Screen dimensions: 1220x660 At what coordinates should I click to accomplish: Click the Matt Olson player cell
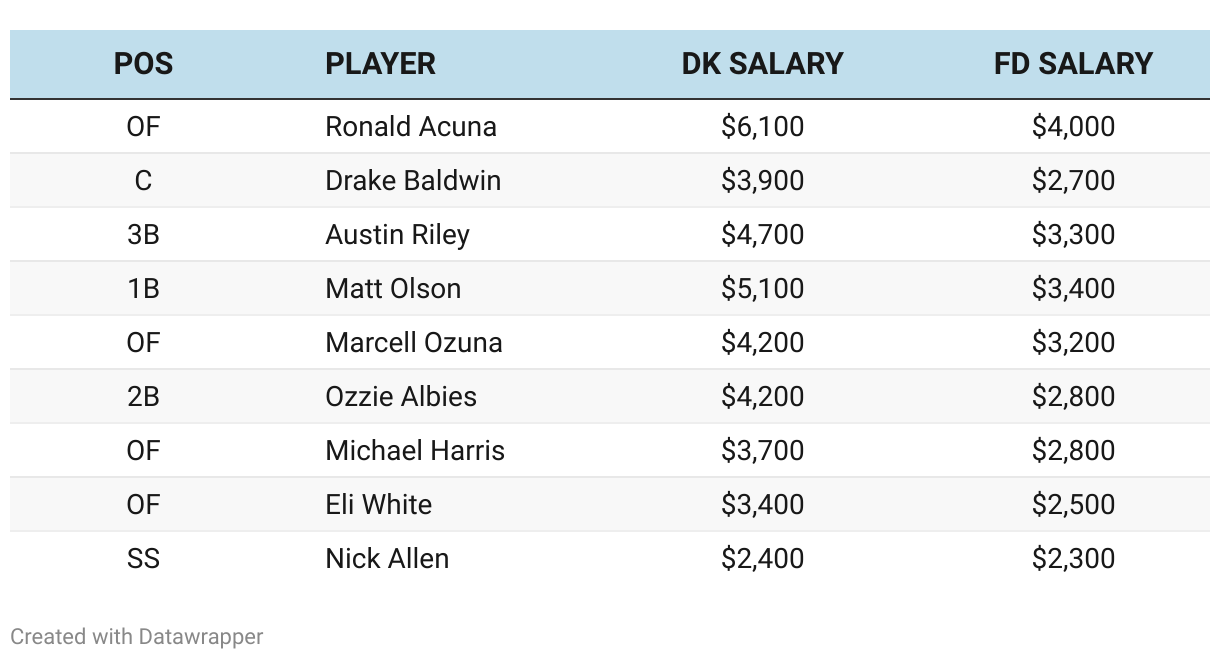[x=393, y=289]
